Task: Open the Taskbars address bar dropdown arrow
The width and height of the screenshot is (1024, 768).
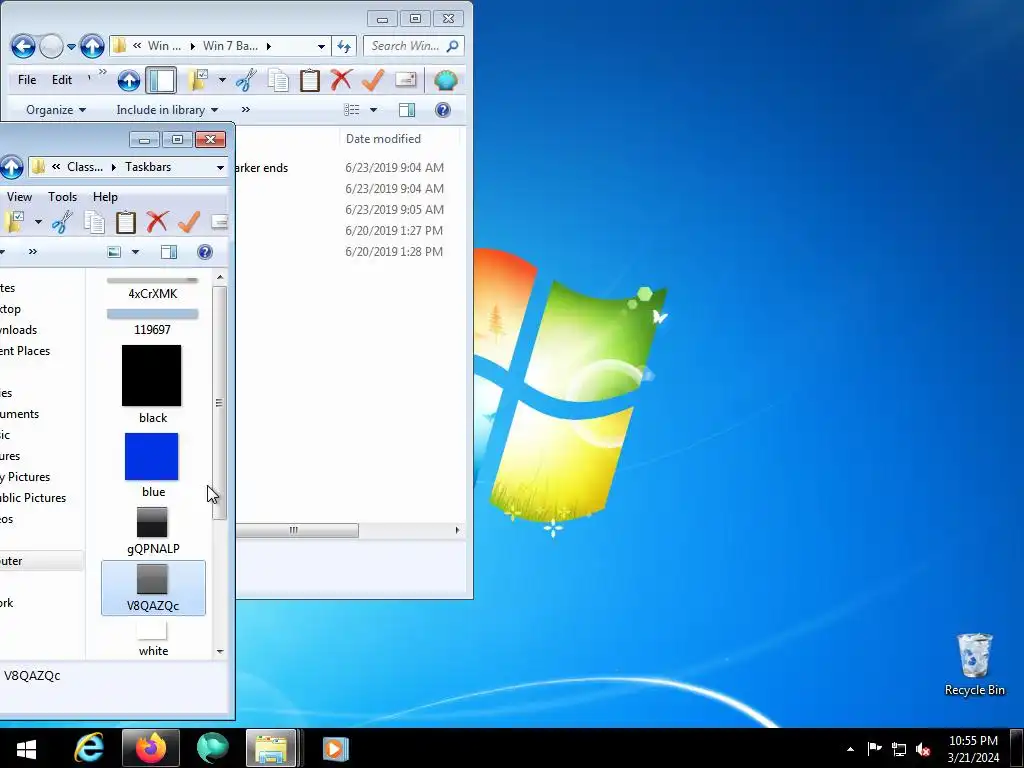Action: point(220,167)
